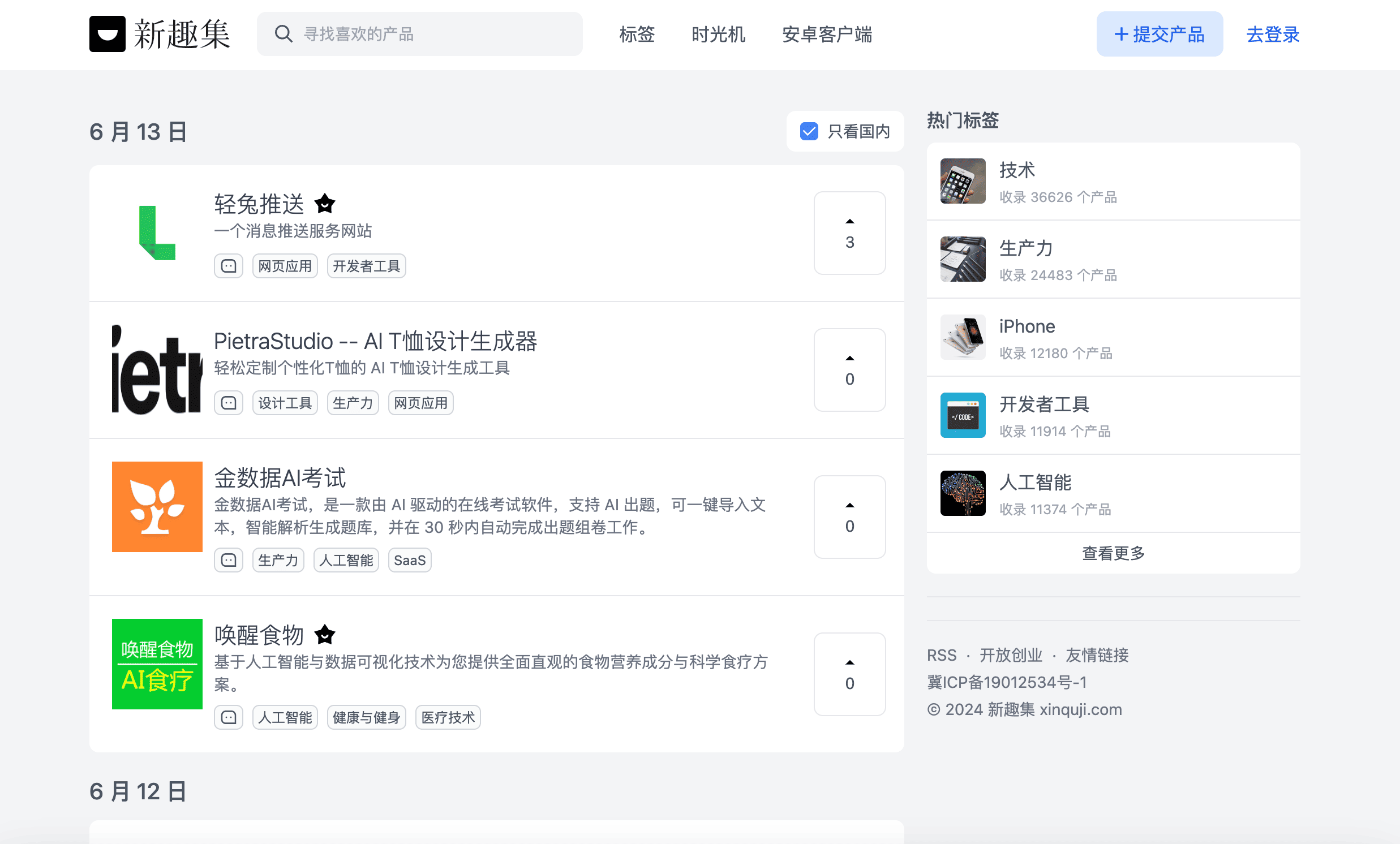Open the 标签 navigation item
Viewport: 1400px width, 844px height.
point(637,34)
